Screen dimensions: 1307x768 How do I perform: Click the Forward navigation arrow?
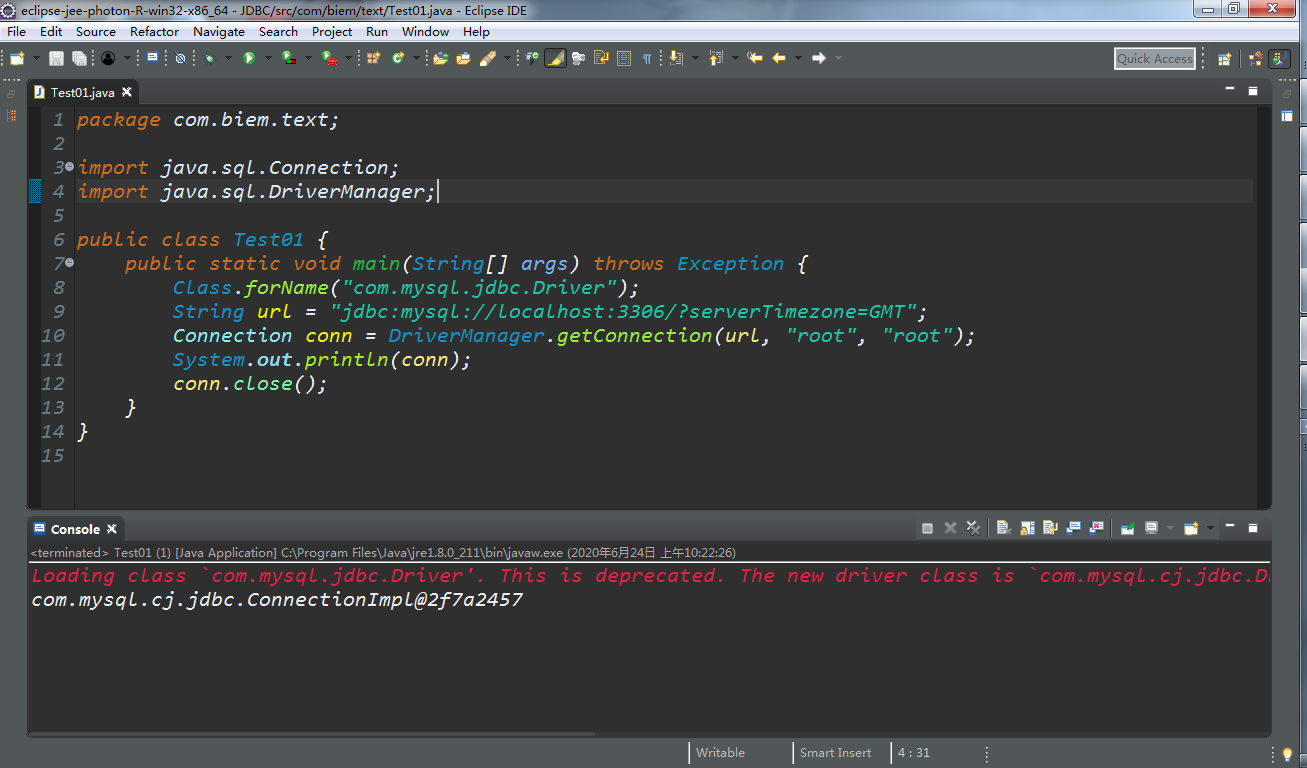(x=819, y=58)
